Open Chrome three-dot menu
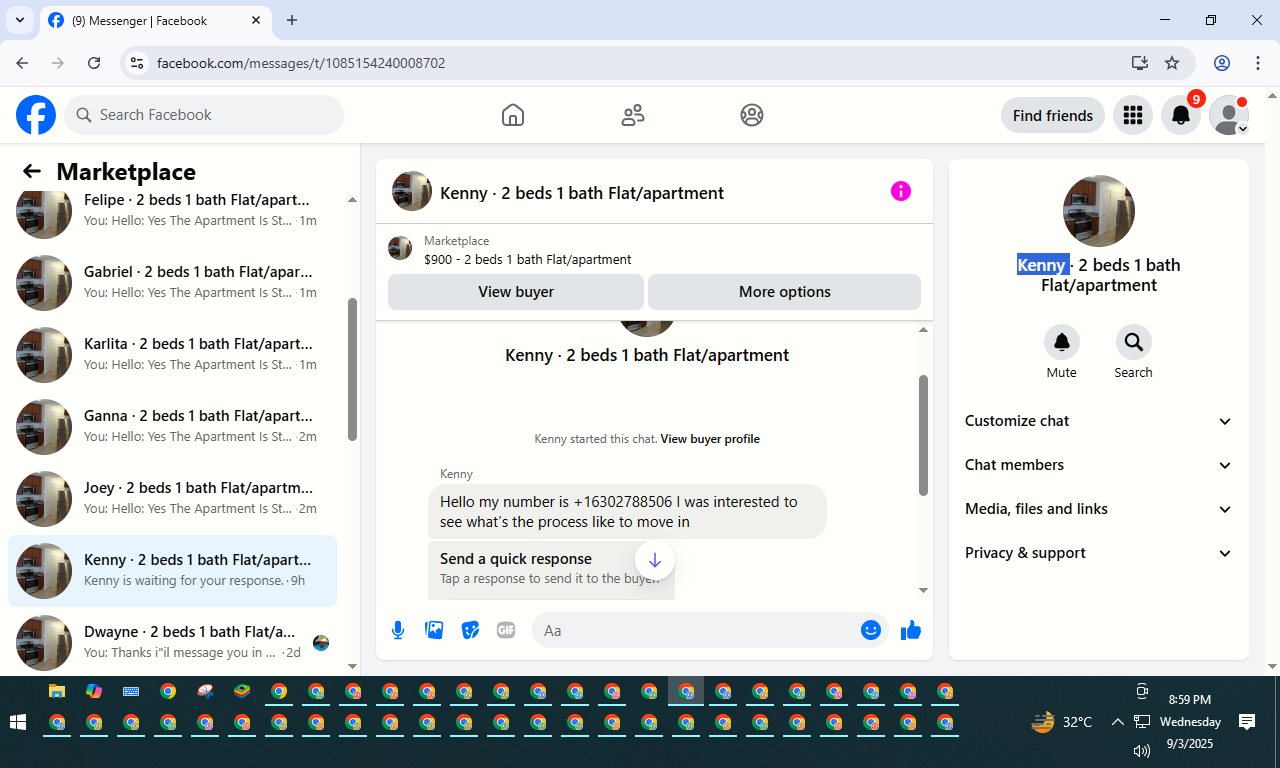 (x=1258, y=63)
